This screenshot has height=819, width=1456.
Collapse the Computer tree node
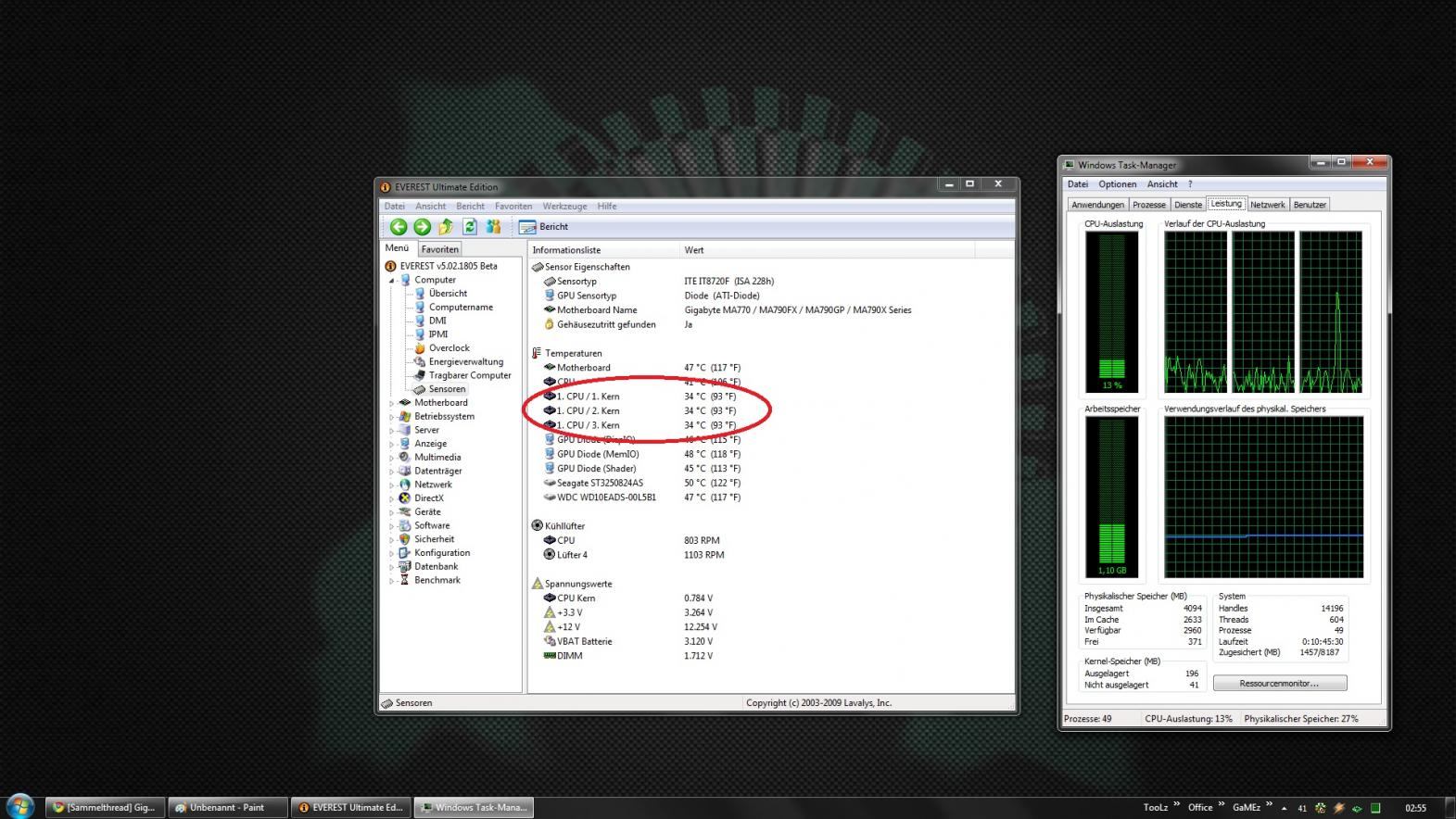391,280
